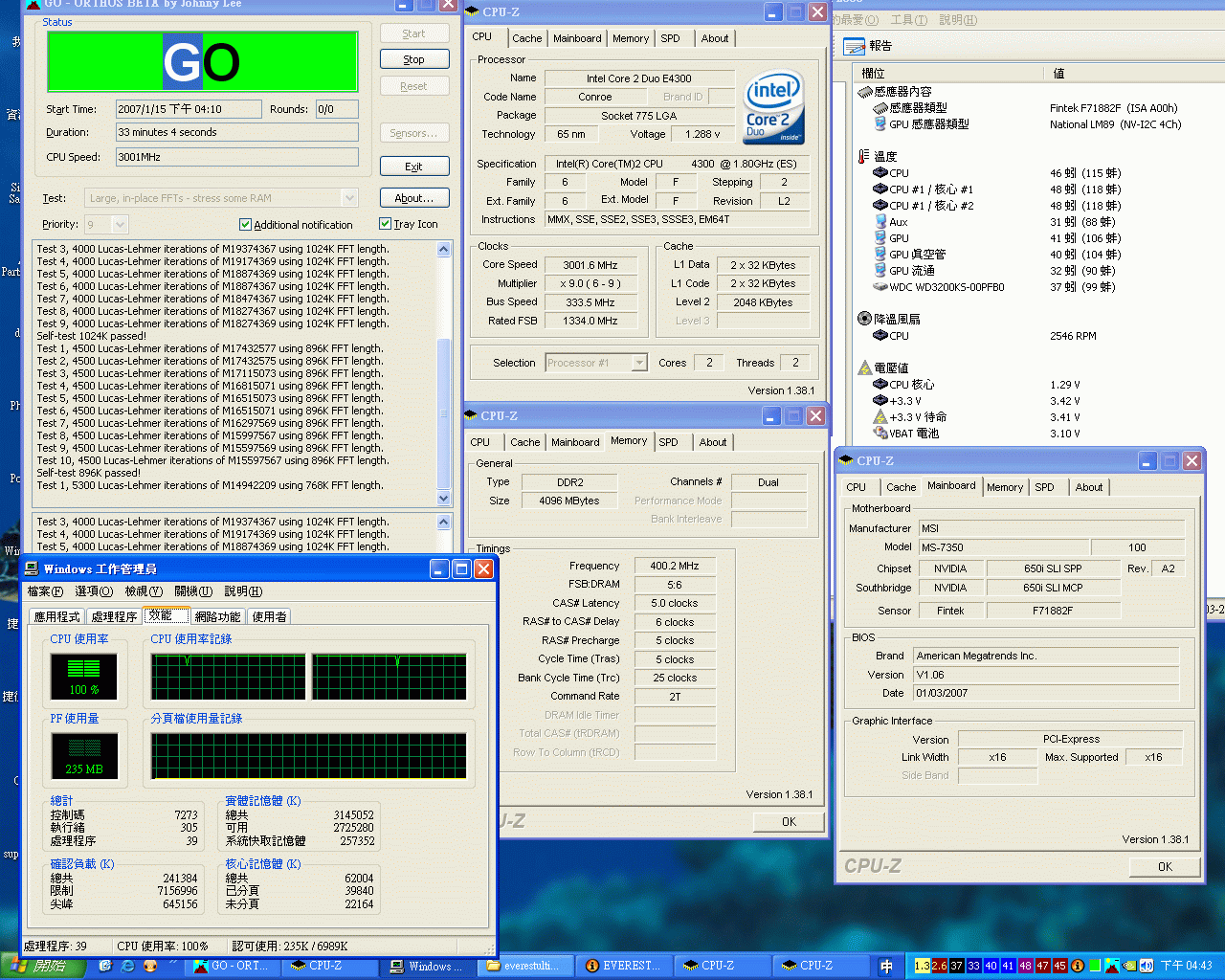Open the 工具(T) menu in EVEREST
Image resolution: width=1225 pixels, height=980 pixels.
tap(908, 19)
